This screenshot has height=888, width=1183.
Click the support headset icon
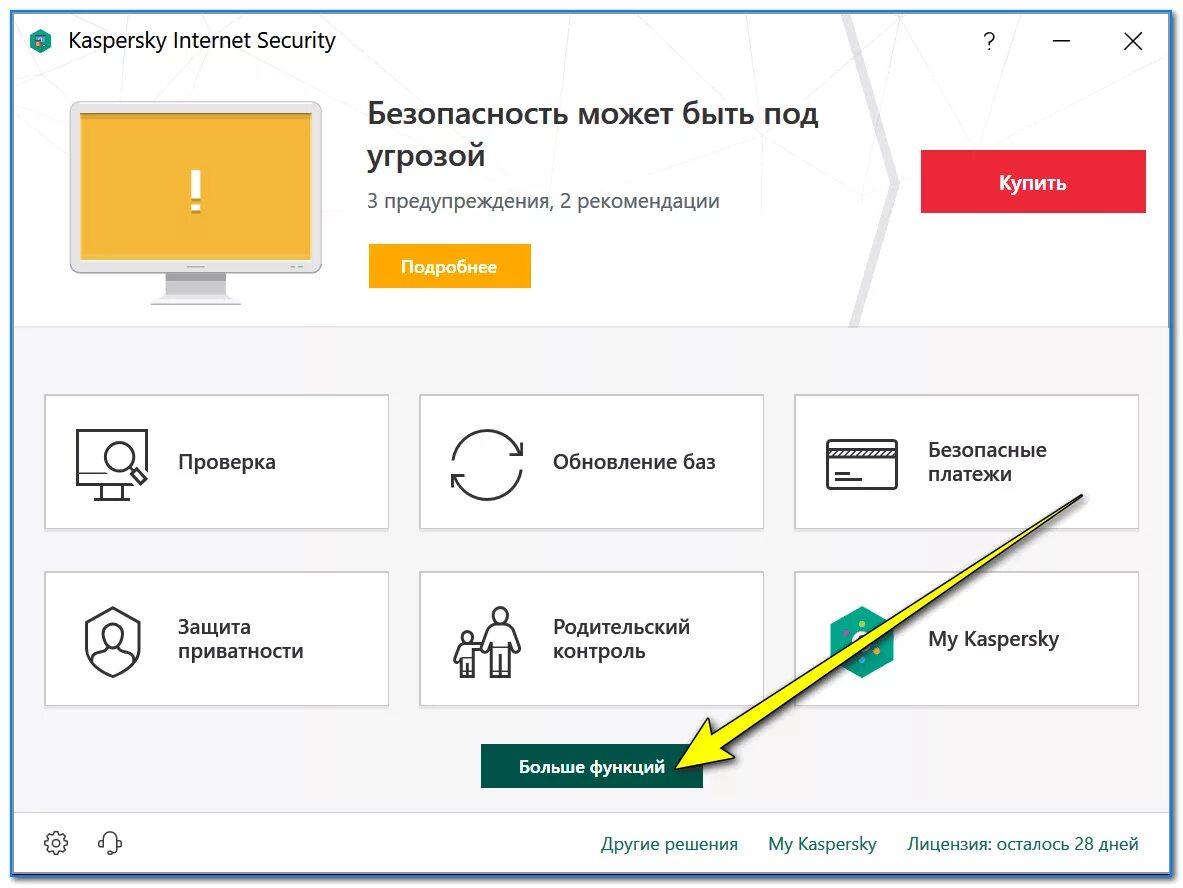[x=110, y=843]
